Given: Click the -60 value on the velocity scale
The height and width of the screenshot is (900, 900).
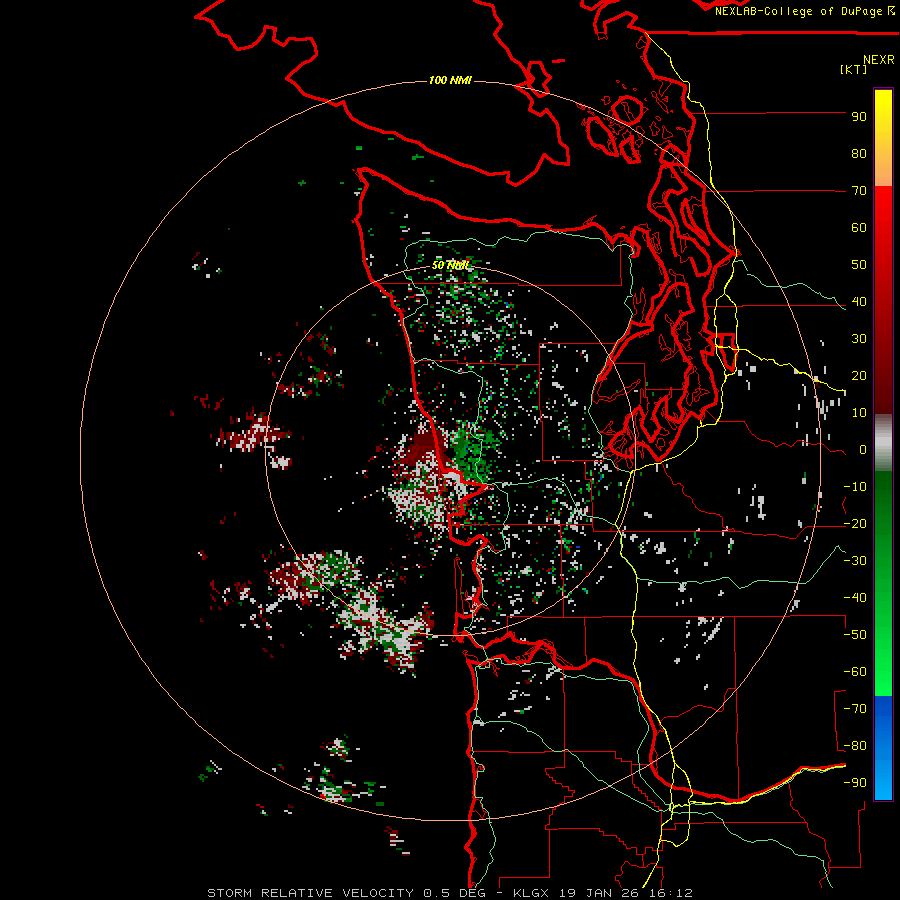Looking at the screenshot, I should tap(855, 672).
